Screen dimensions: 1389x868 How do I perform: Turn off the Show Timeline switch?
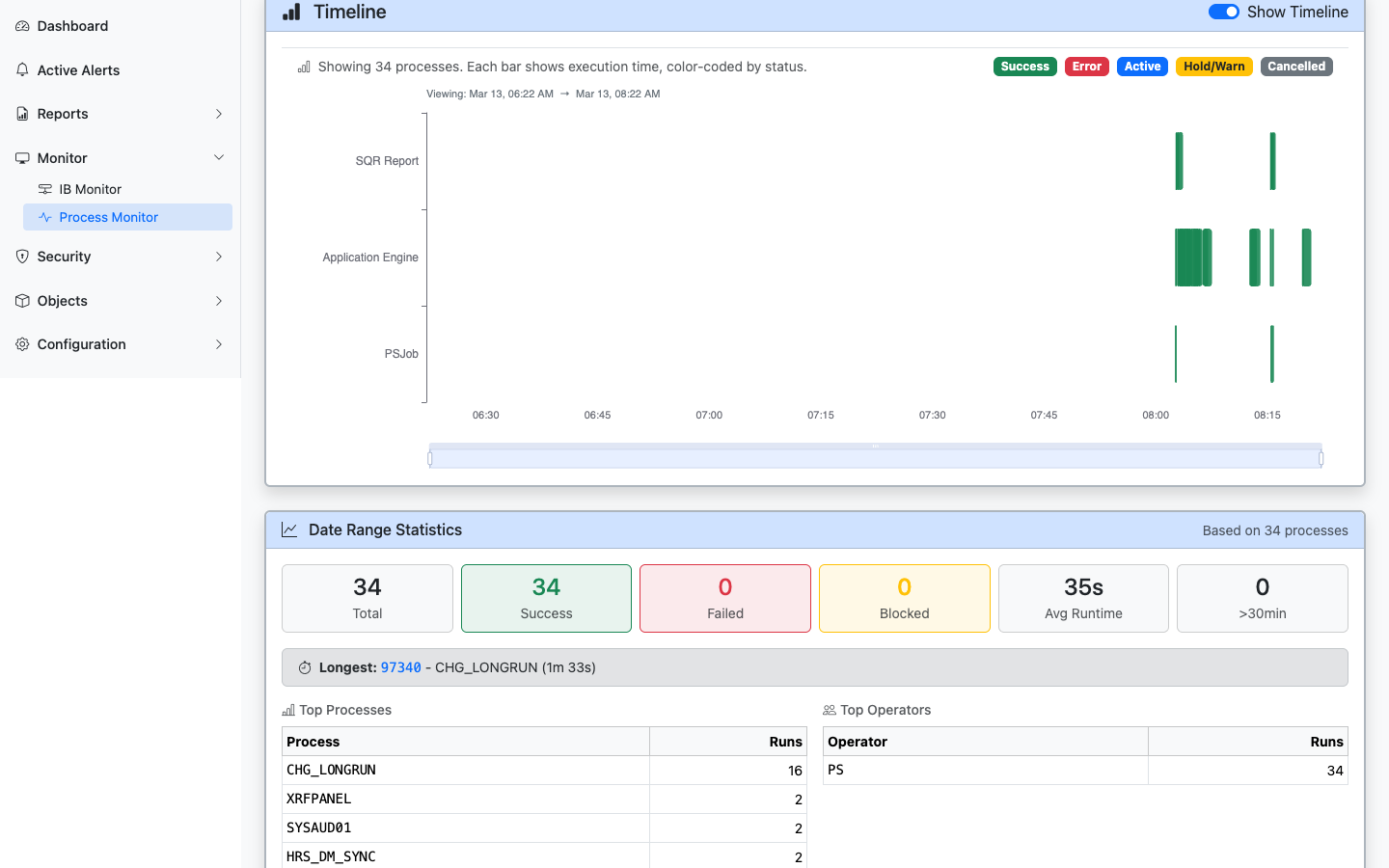tap(1224, 12)
